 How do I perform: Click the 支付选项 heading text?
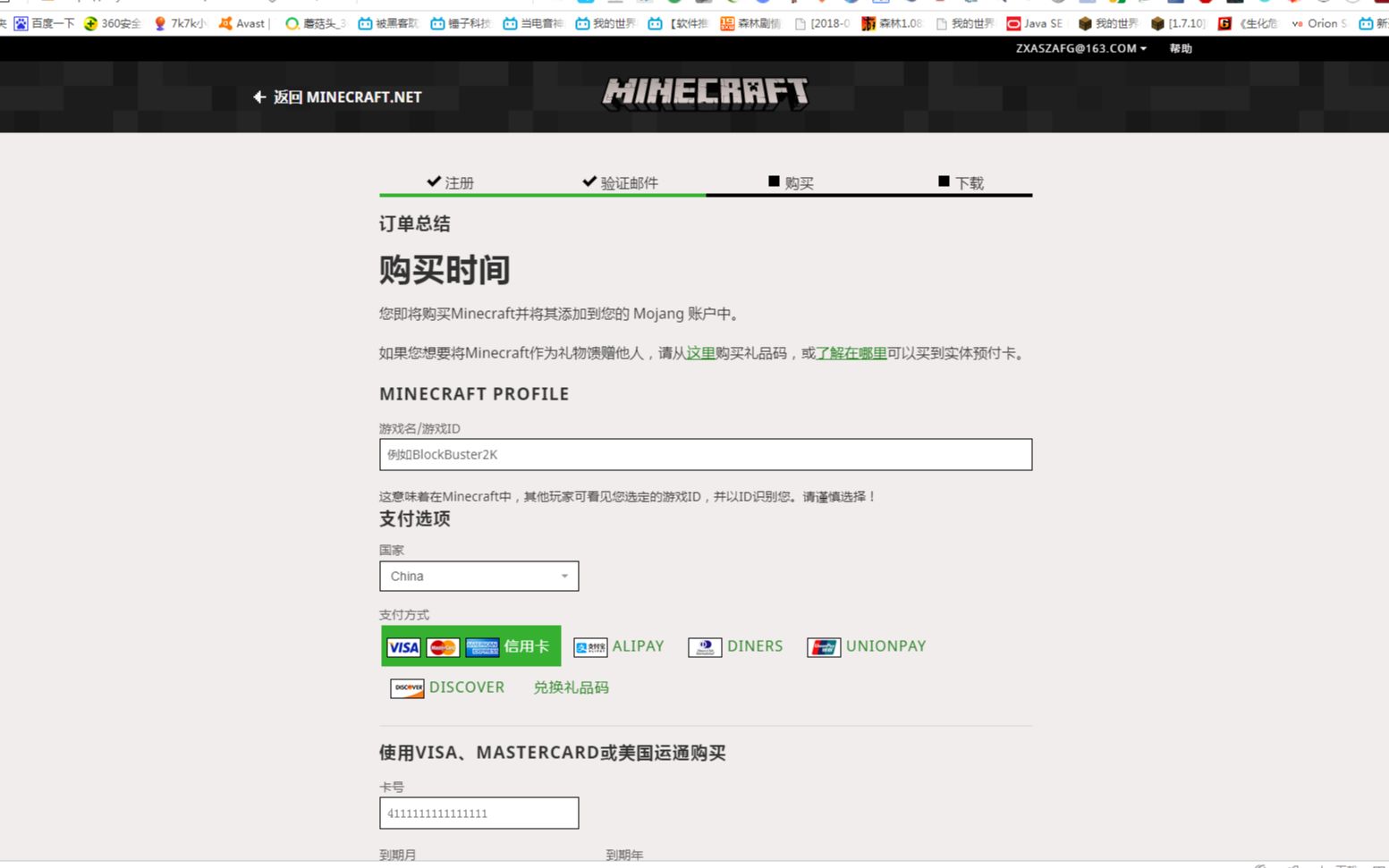[x=414, y=518]
